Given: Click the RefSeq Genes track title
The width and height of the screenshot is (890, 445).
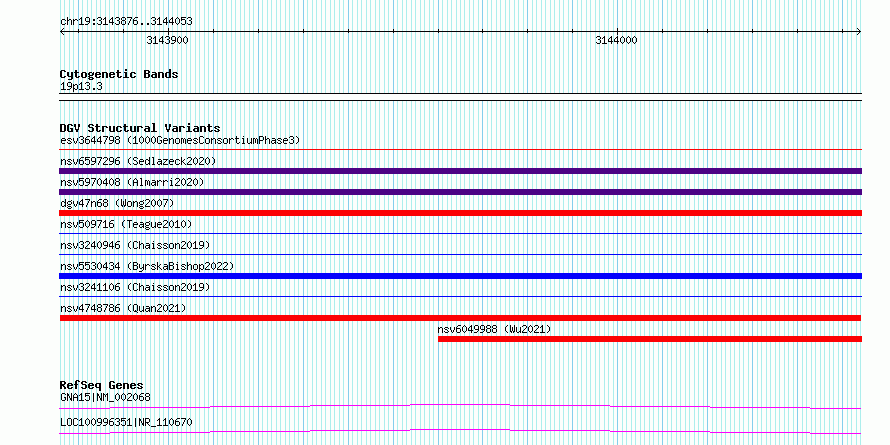Looking at the screenshot, I should [x=102, y=385].
